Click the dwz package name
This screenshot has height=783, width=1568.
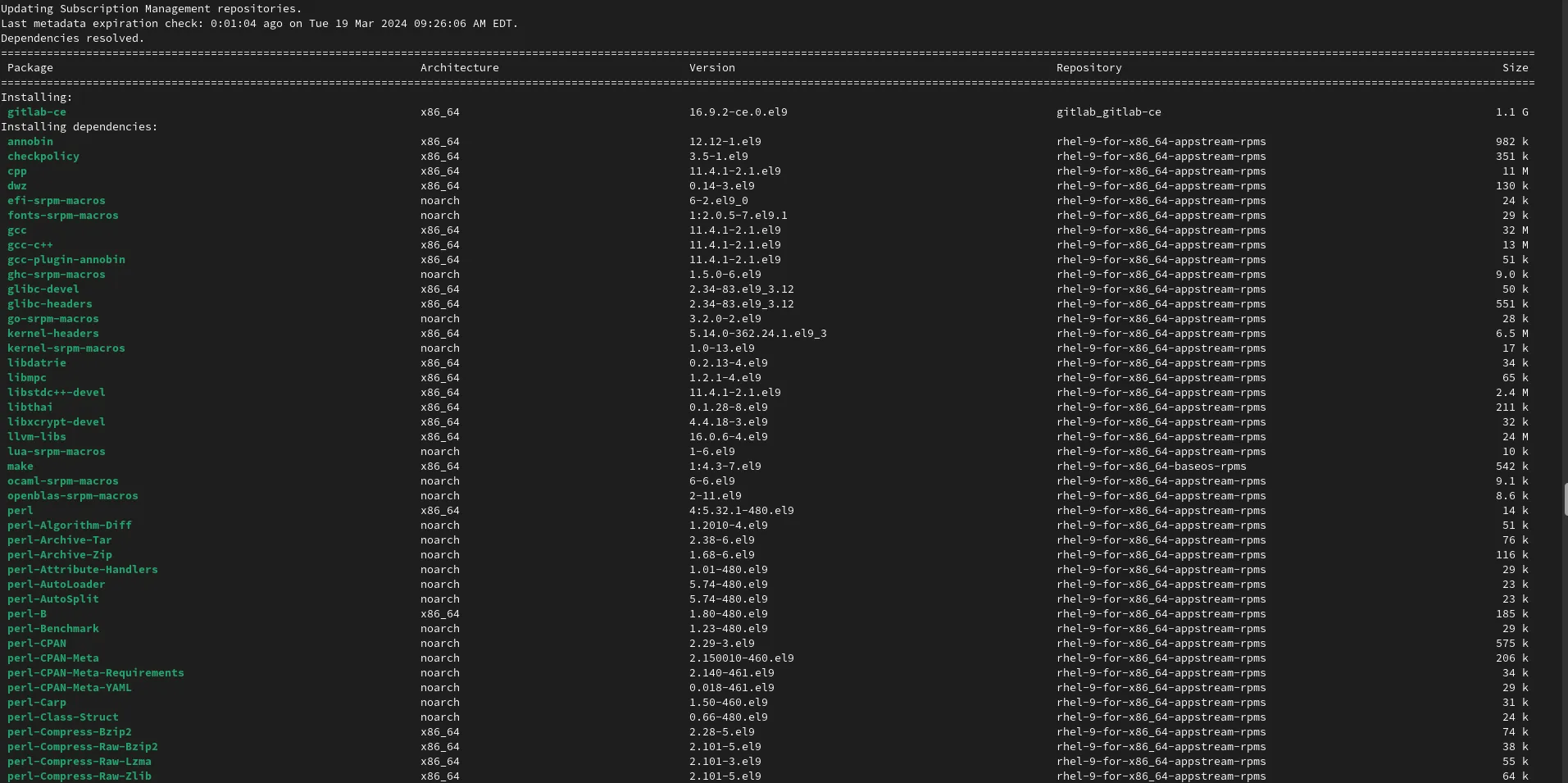tap(17, 186)
